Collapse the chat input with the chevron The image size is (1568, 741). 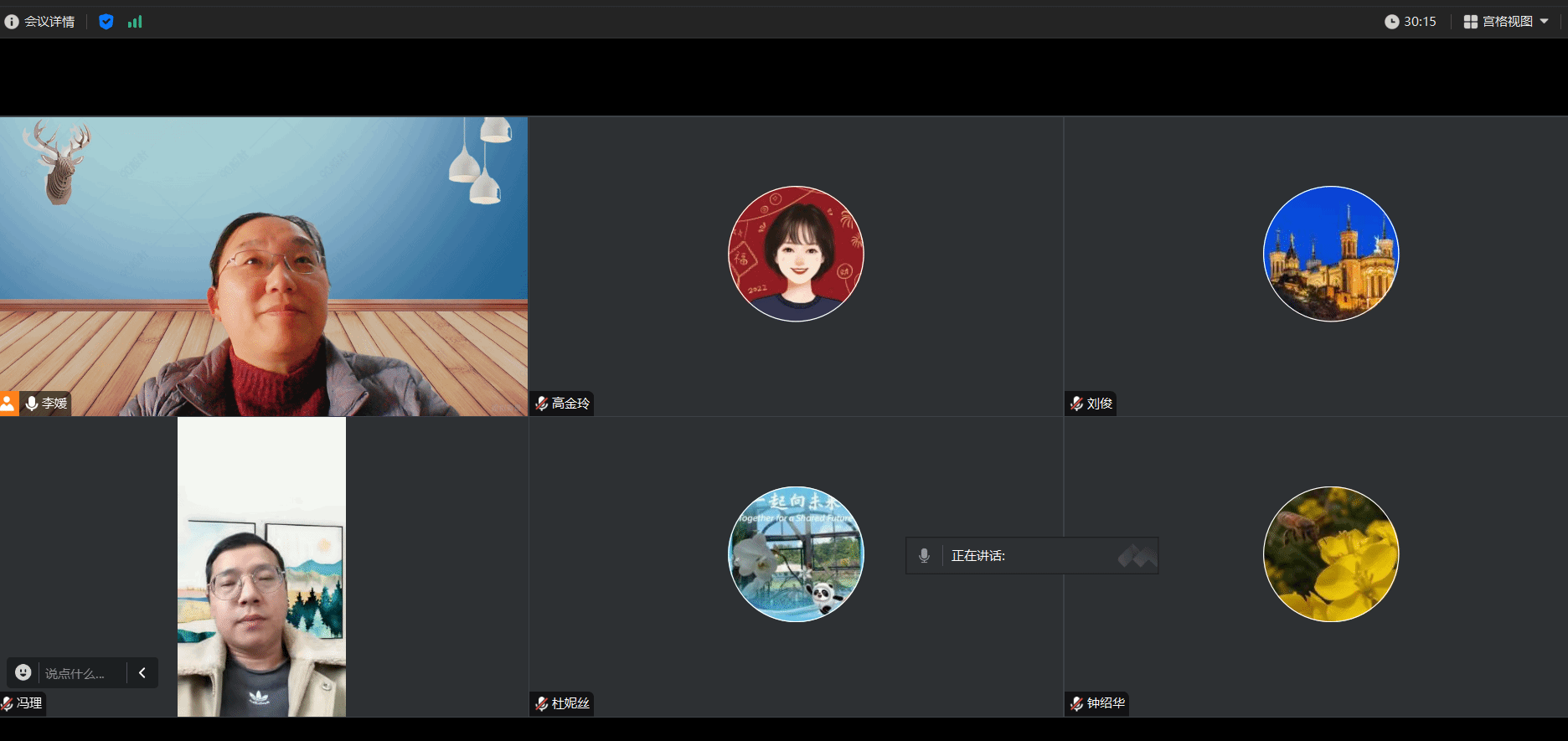(142, 672)
